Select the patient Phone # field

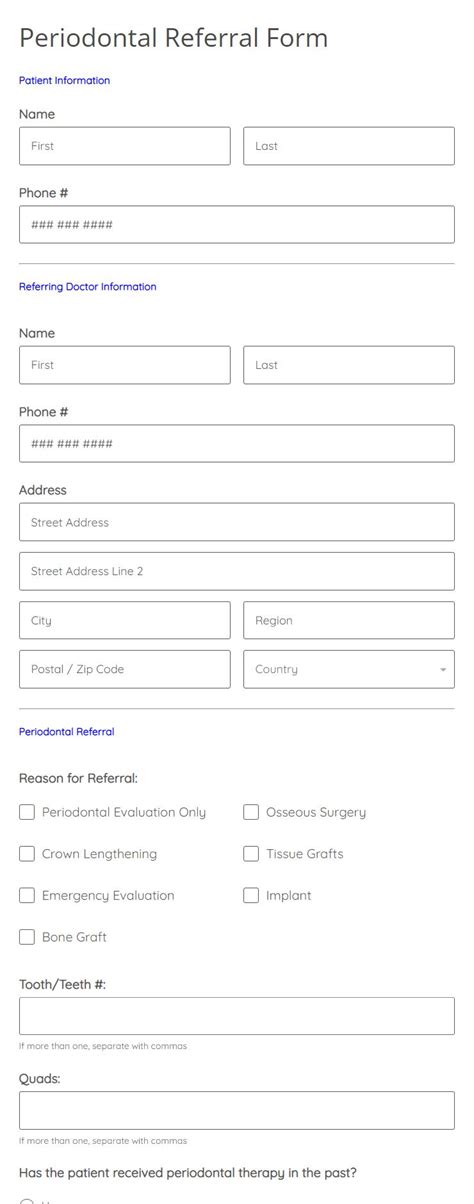pos(237,224)
